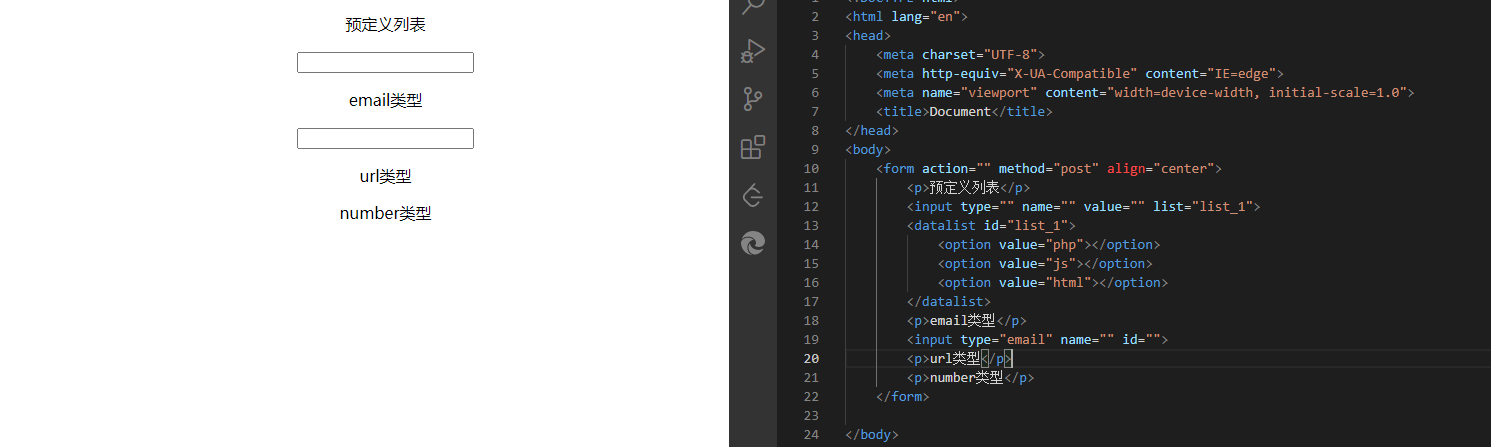Click the email类型 label on the page

(x=385, y=101)
